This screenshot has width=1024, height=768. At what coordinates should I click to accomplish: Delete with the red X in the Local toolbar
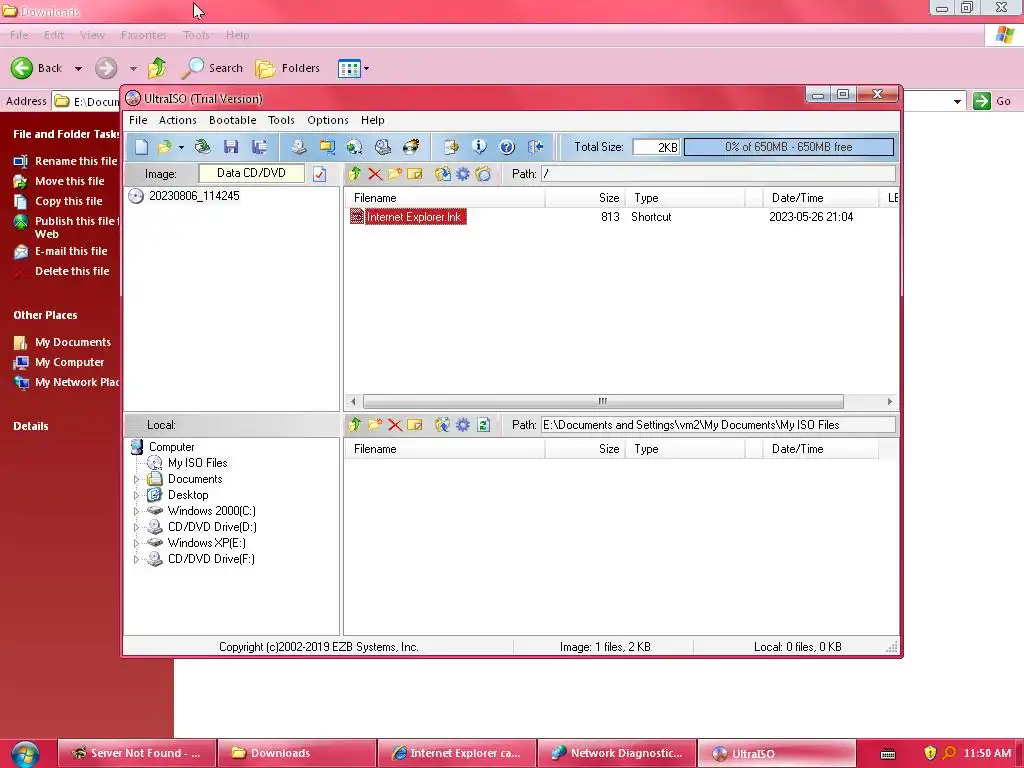click(395, 425)
